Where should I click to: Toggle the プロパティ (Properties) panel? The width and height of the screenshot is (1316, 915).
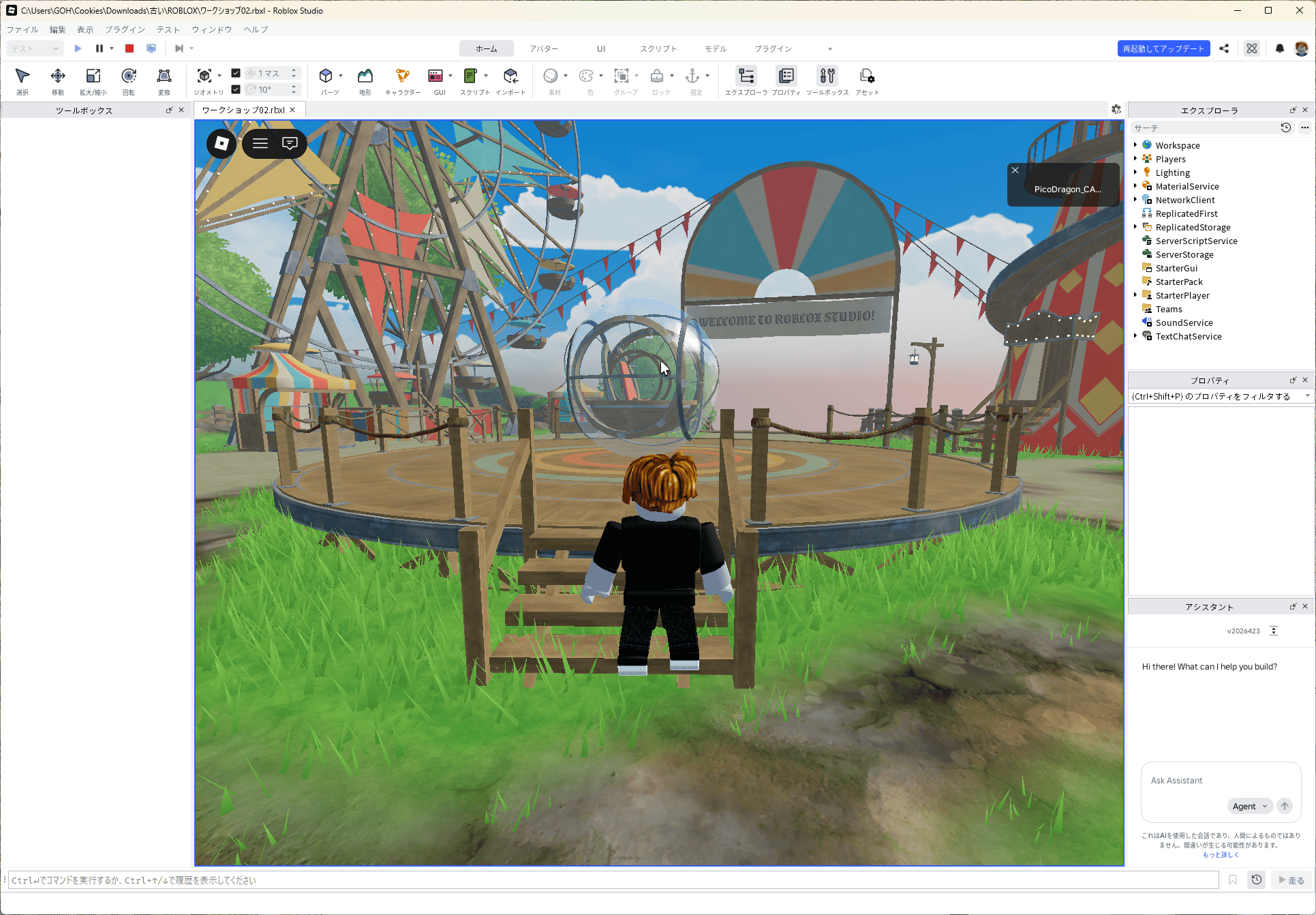(x=786, y=81)
